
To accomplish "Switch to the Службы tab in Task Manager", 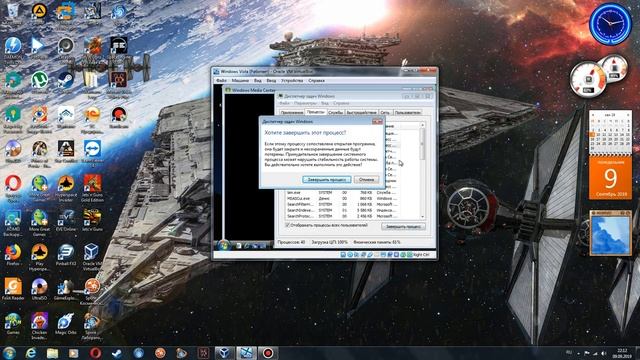I will (336, 112).
